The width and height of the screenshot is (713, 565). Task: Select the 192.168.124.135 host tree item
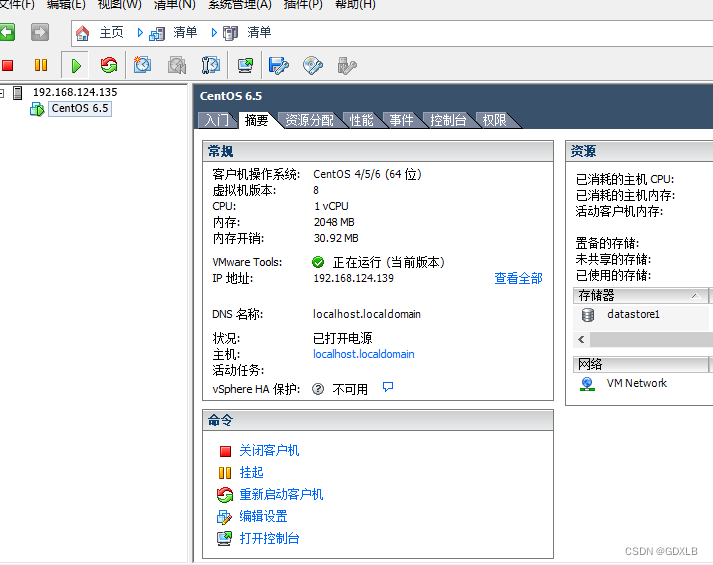pyautogui.click(x=75, y=92)
